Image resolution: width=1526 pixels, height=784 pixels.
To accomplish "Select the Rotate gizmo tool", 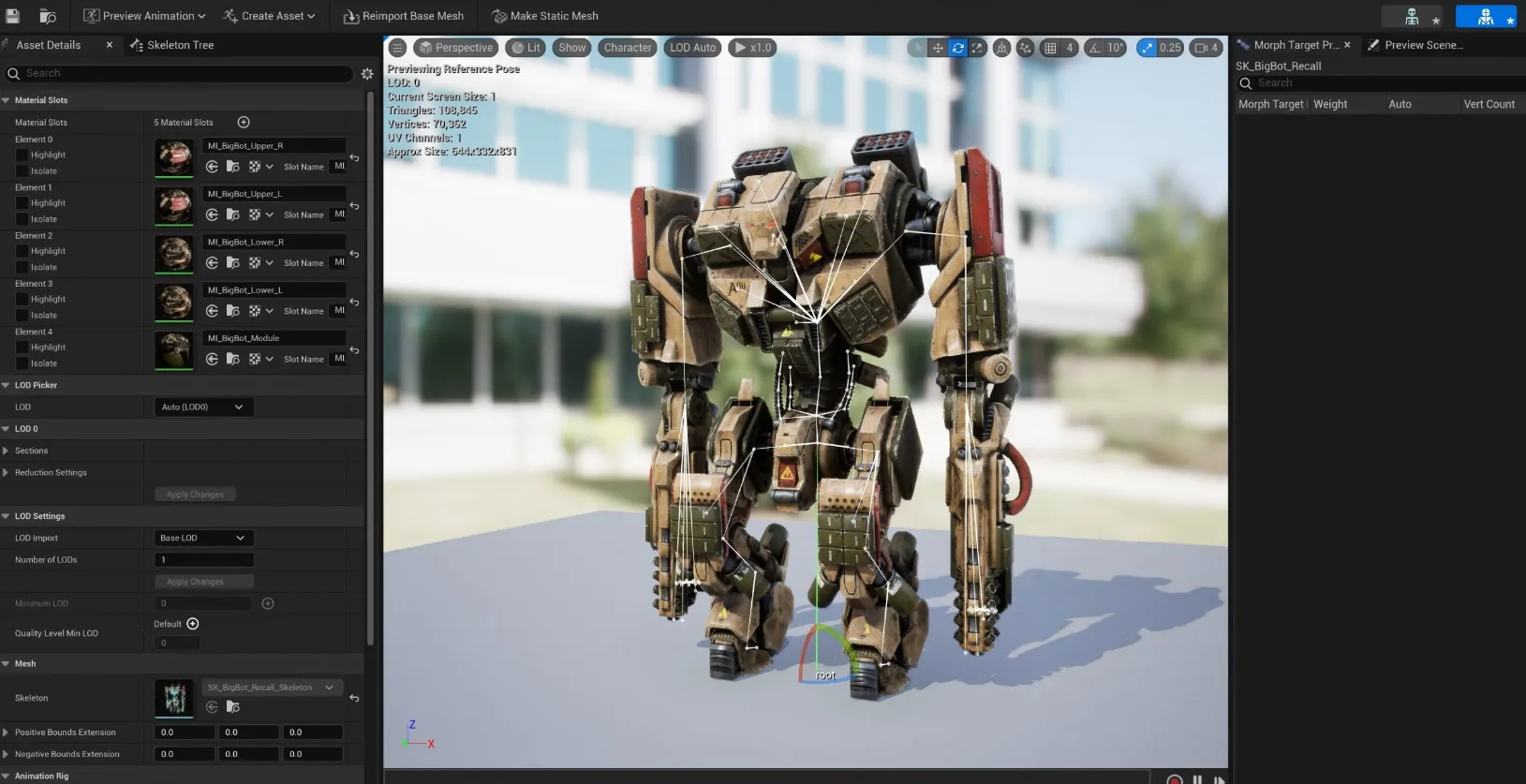I will click(x=957, y=48).
